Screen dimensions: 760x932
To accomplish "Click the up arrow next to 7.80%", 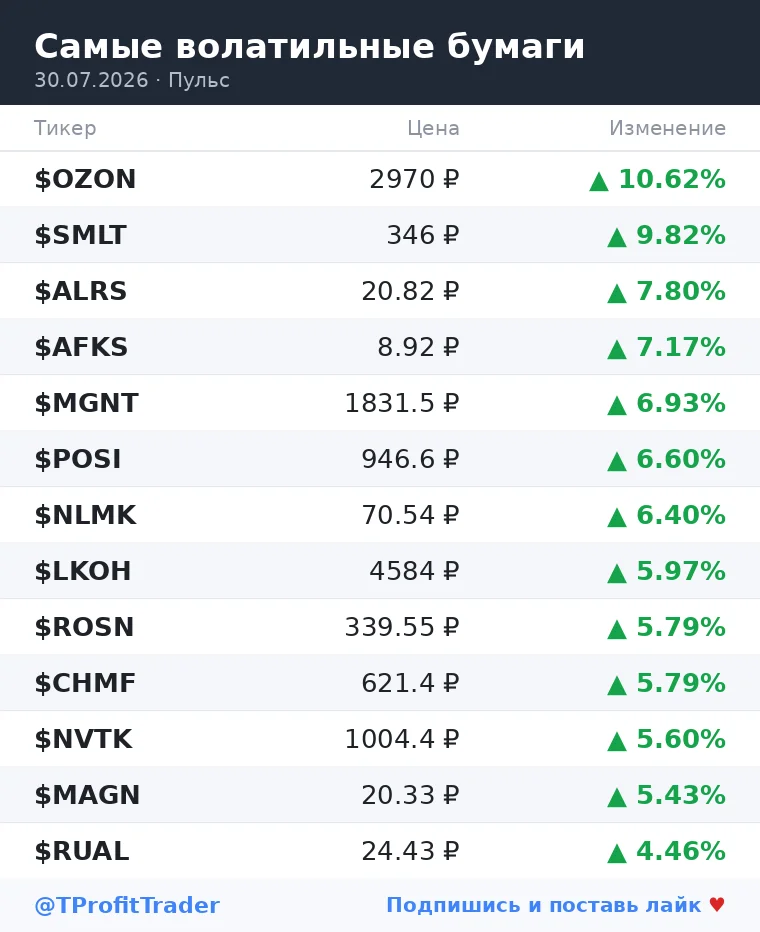I will point(617,293).
